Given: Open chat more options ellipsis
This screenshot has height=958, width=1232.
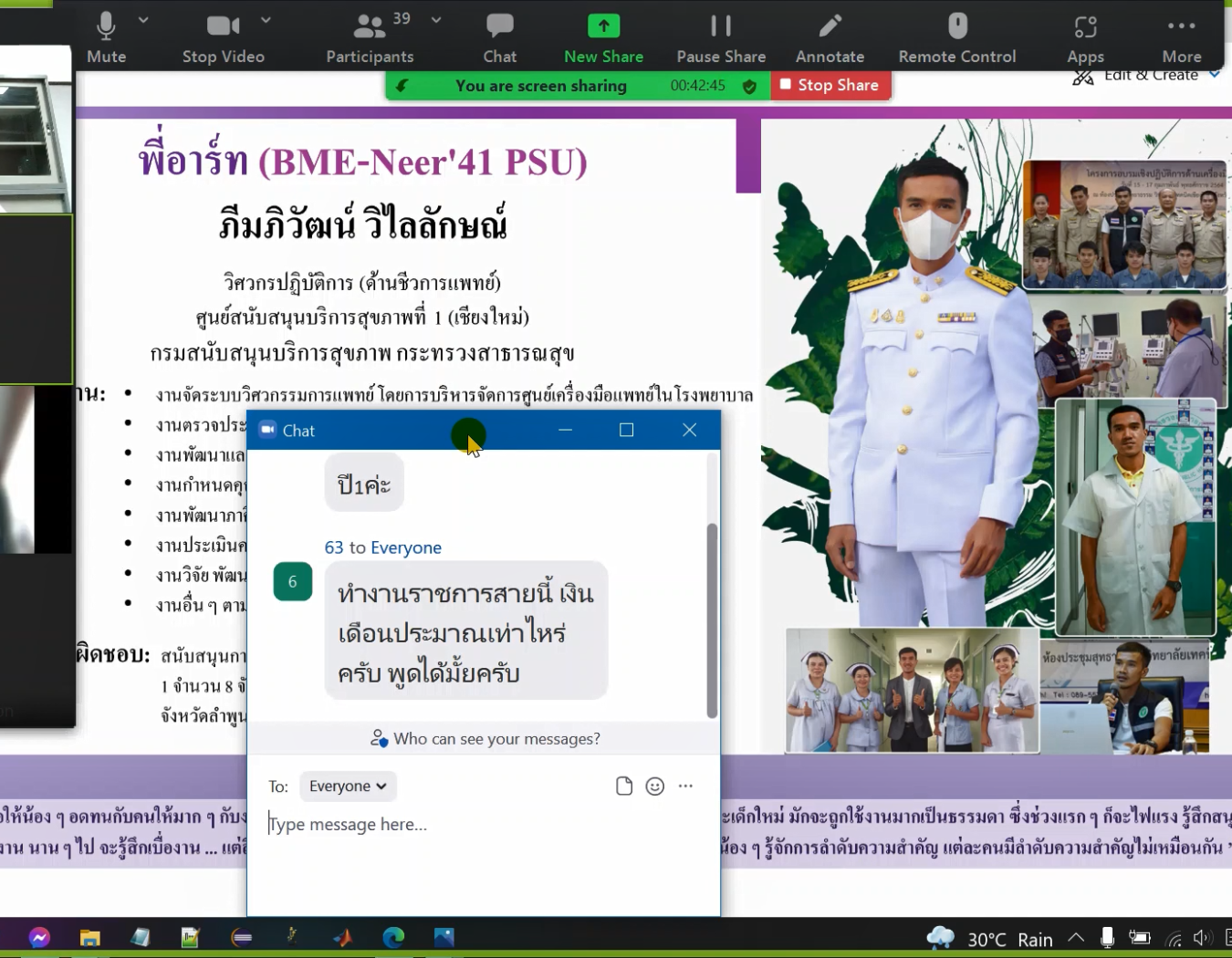Looking at the screenshot, I should tap(685, 786).
